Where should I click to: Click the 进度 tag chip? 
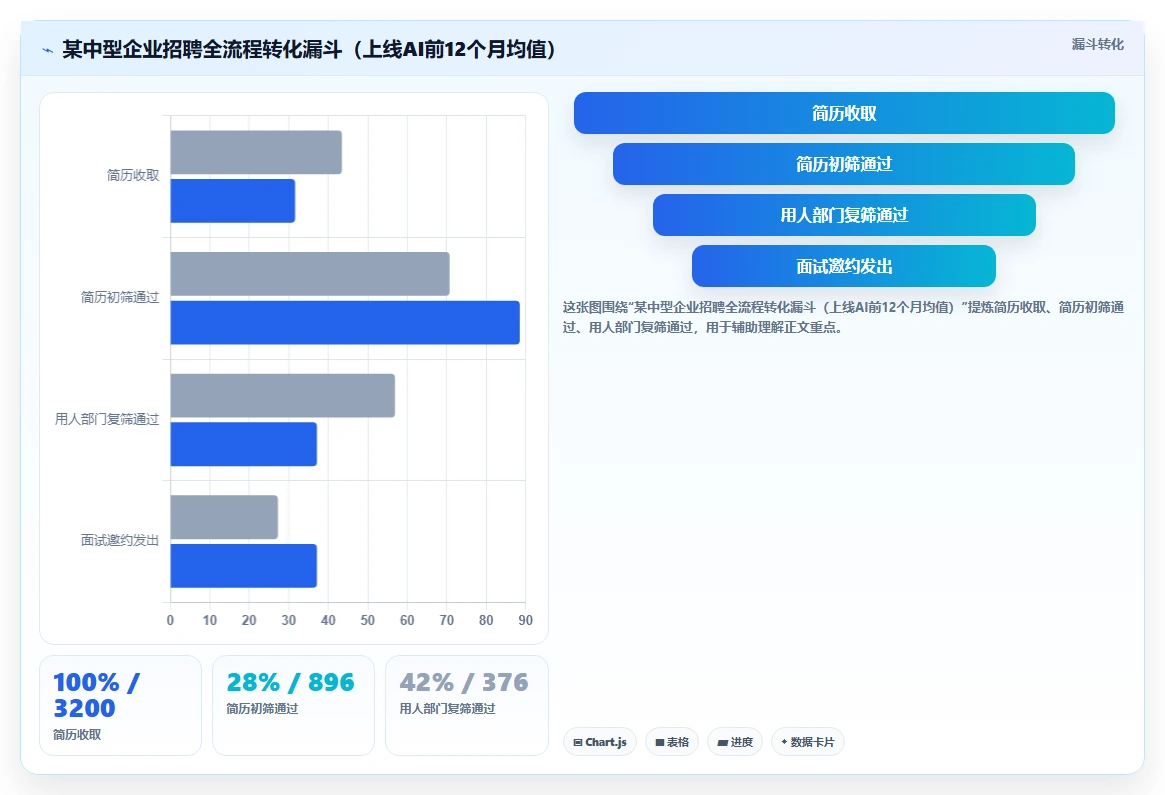(x=735, y=742)
